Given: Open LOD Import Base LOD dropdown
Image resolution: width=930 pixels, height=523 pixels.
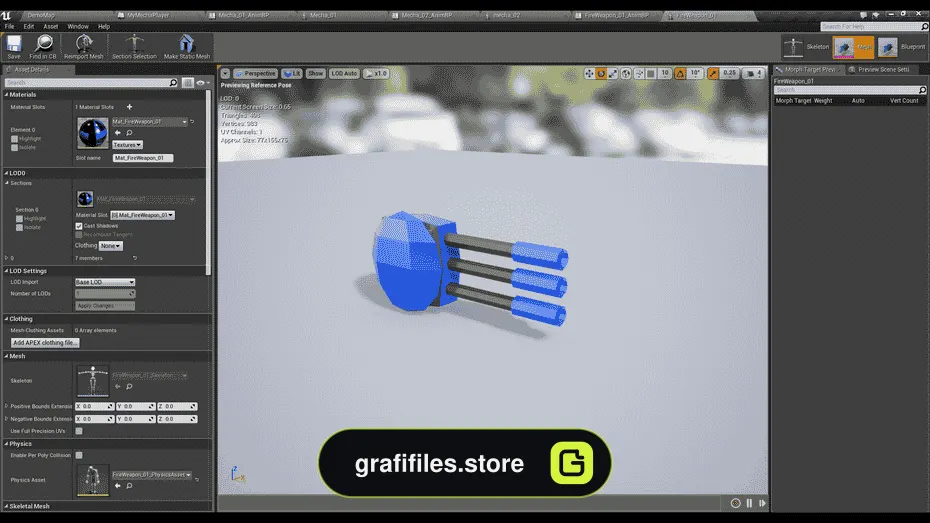Looking at the screenshot, I should tap(105, 282).
